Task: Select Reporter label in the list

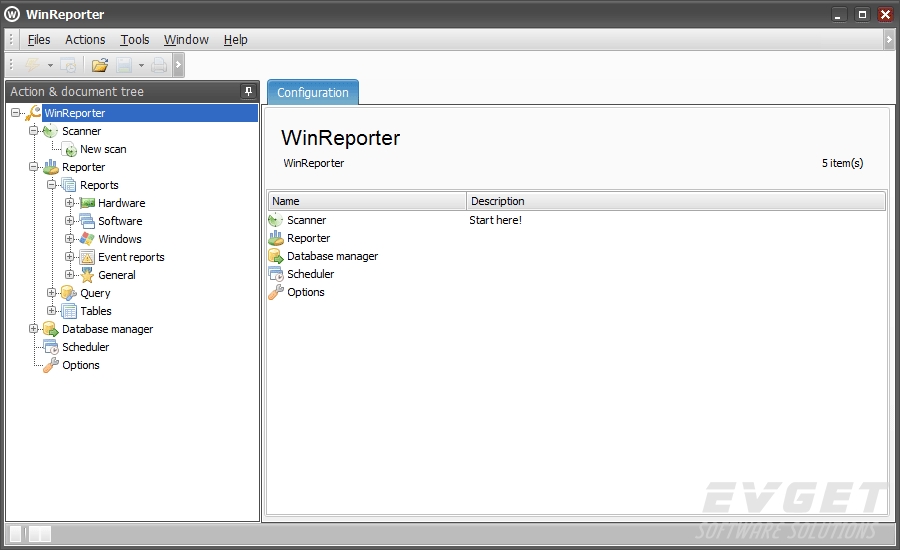Action: pyautogui.click(x=308, y=238)
